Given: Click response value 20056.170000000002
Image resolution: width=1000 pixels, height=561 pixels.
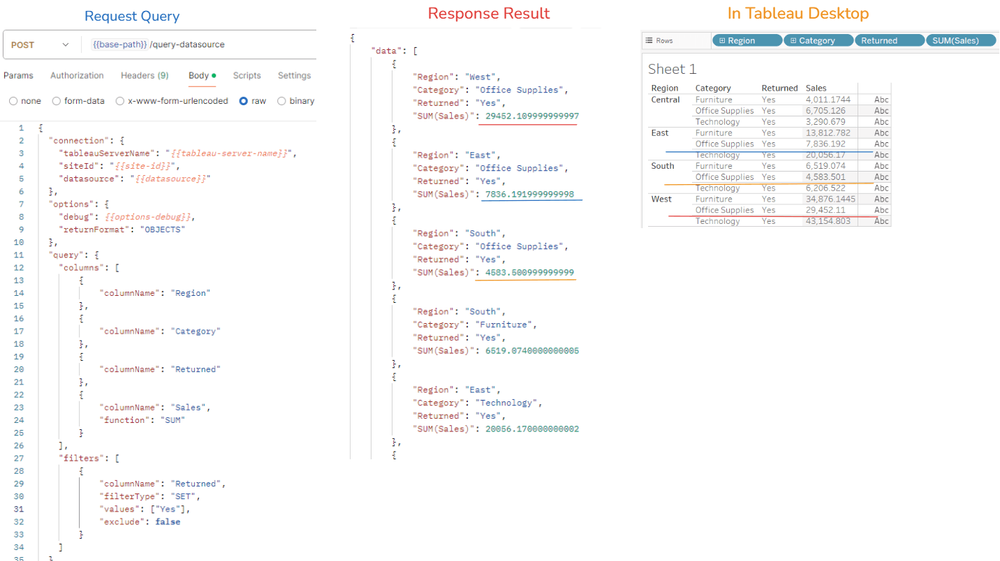Looking at the screenshot, I should tap(532, 429).
